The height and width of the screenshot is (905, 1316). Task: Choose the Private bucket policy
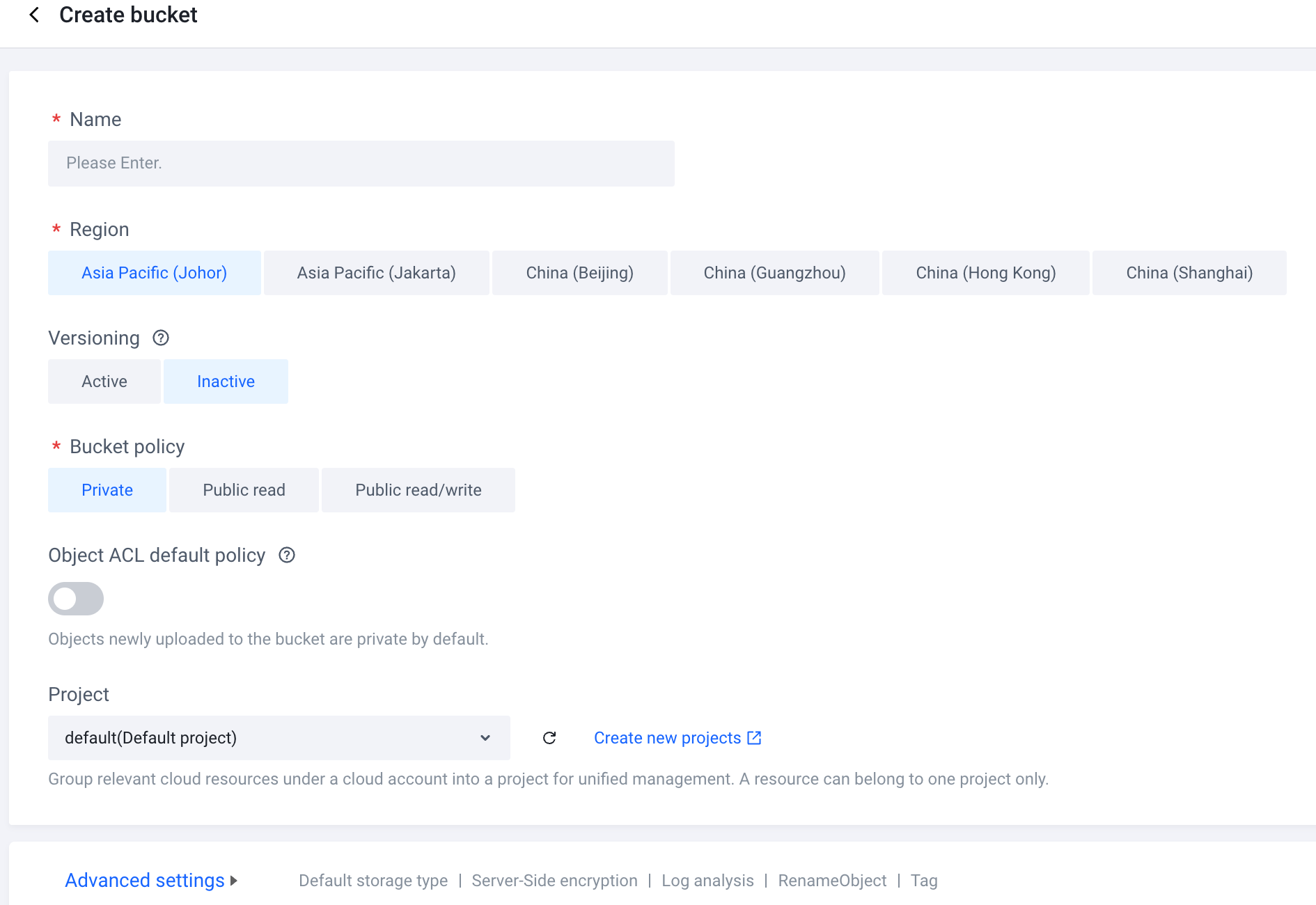pos(107,490)
